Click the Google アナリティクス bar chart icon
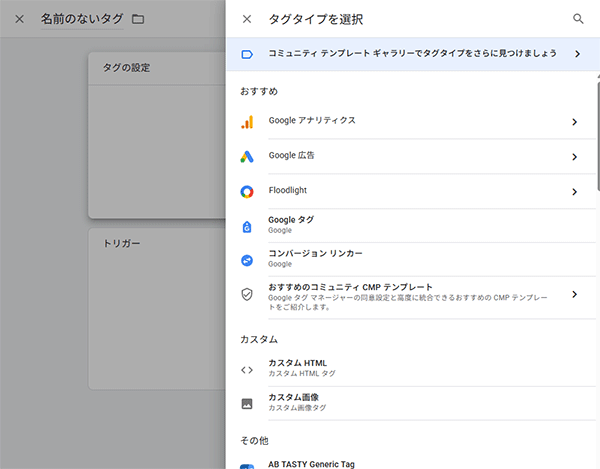 (247, 122)
